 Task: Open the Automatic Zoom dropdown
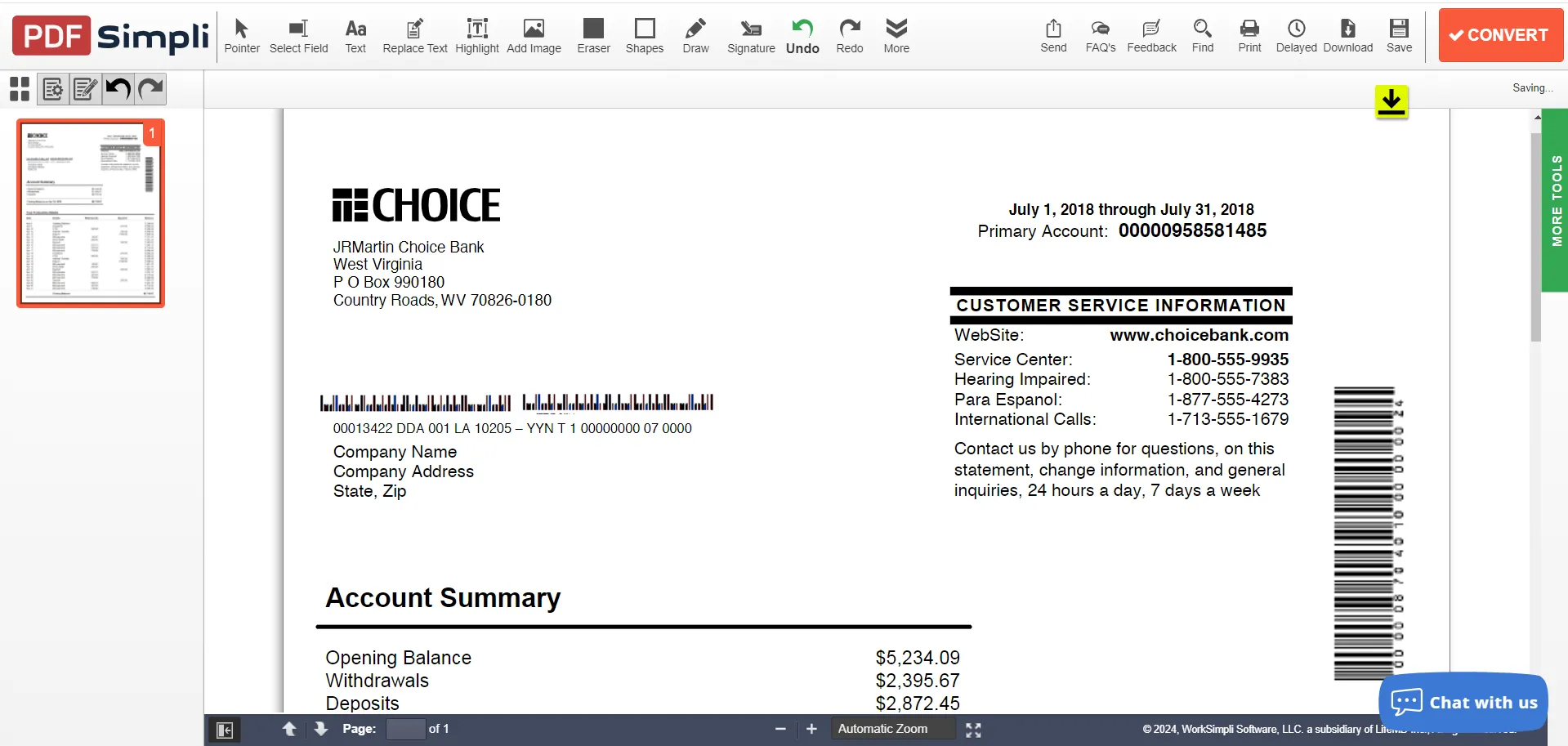pyautogui.click(x=892, y=729)
